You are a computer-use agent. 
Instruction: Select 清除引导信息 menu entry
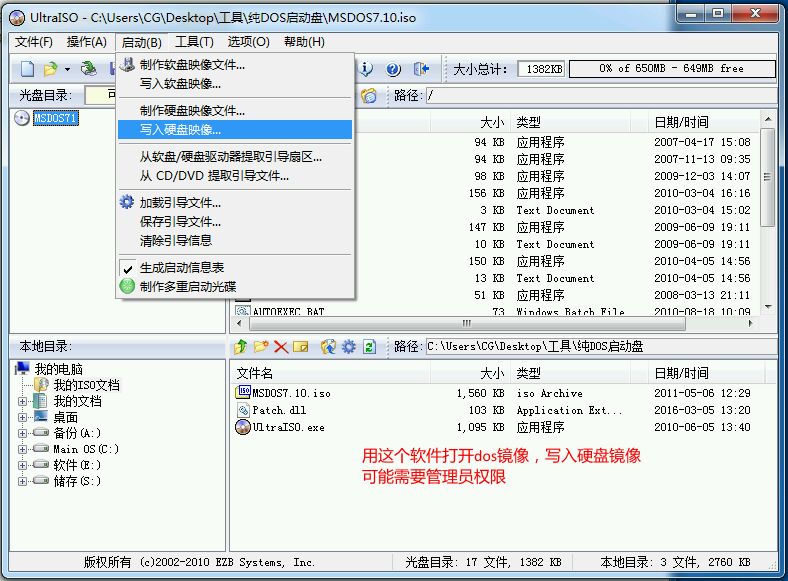pos(235,240)
